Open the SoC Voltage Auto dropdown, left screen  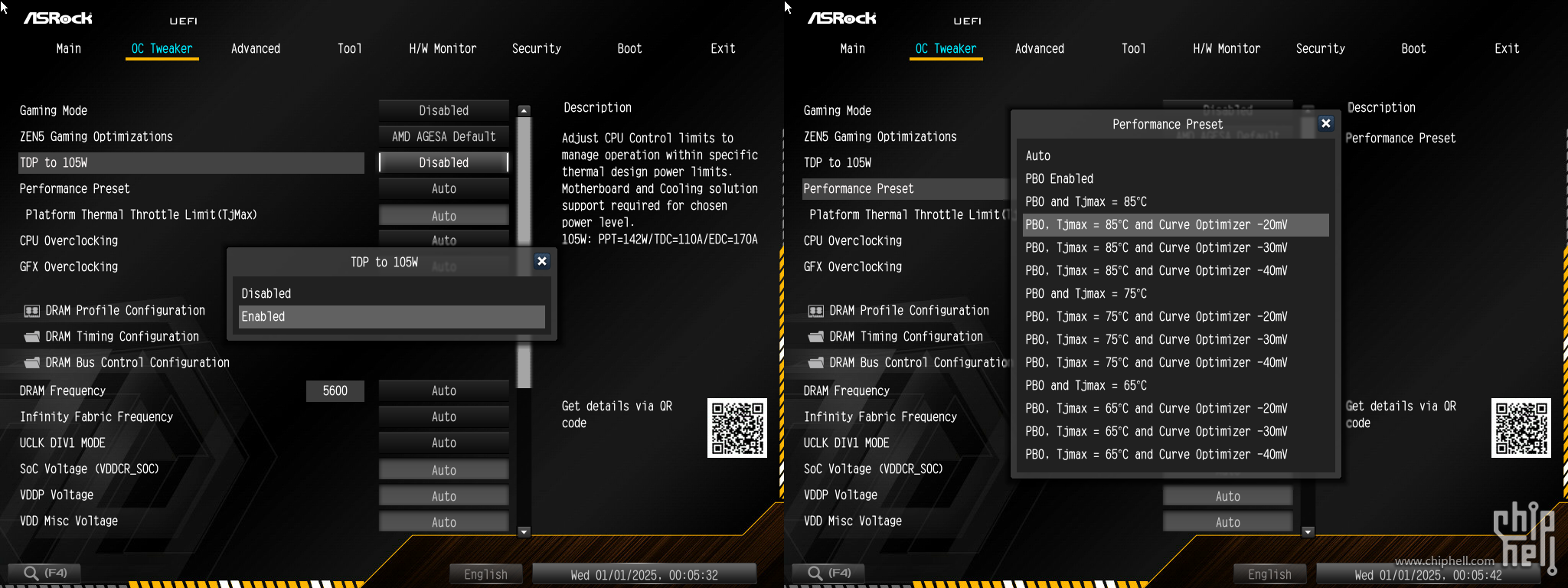pos(444,469)
